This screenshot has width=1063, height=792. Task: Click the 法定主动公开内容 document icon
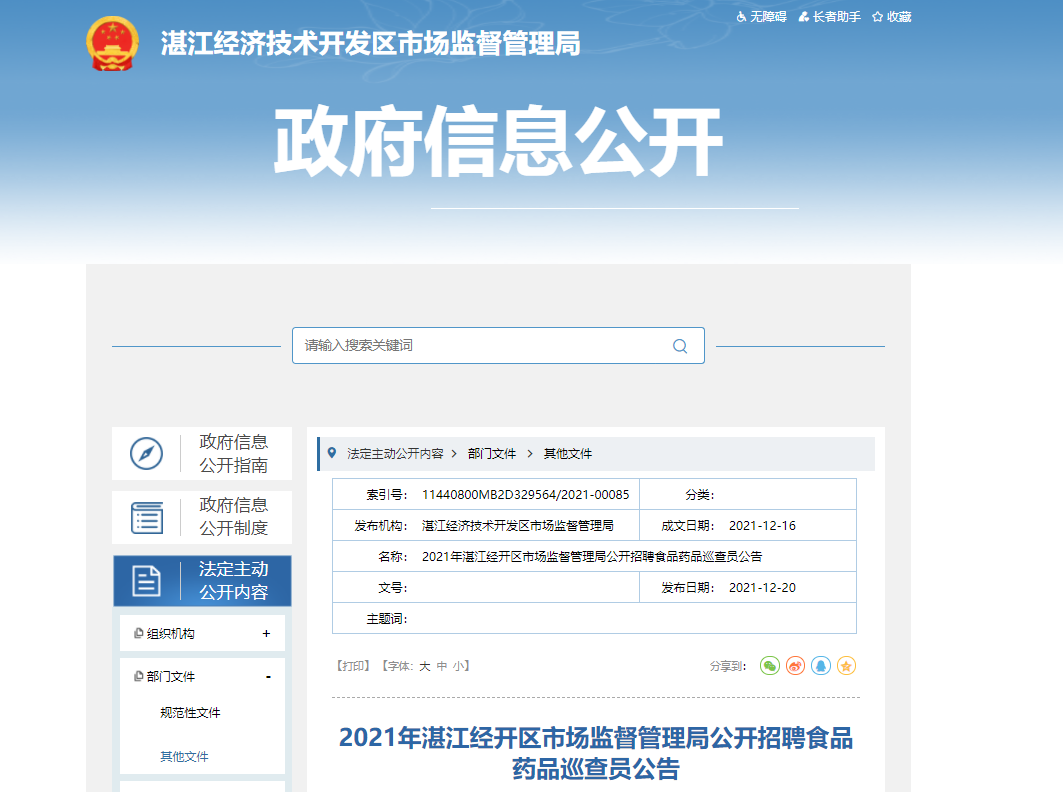[147, 581]
